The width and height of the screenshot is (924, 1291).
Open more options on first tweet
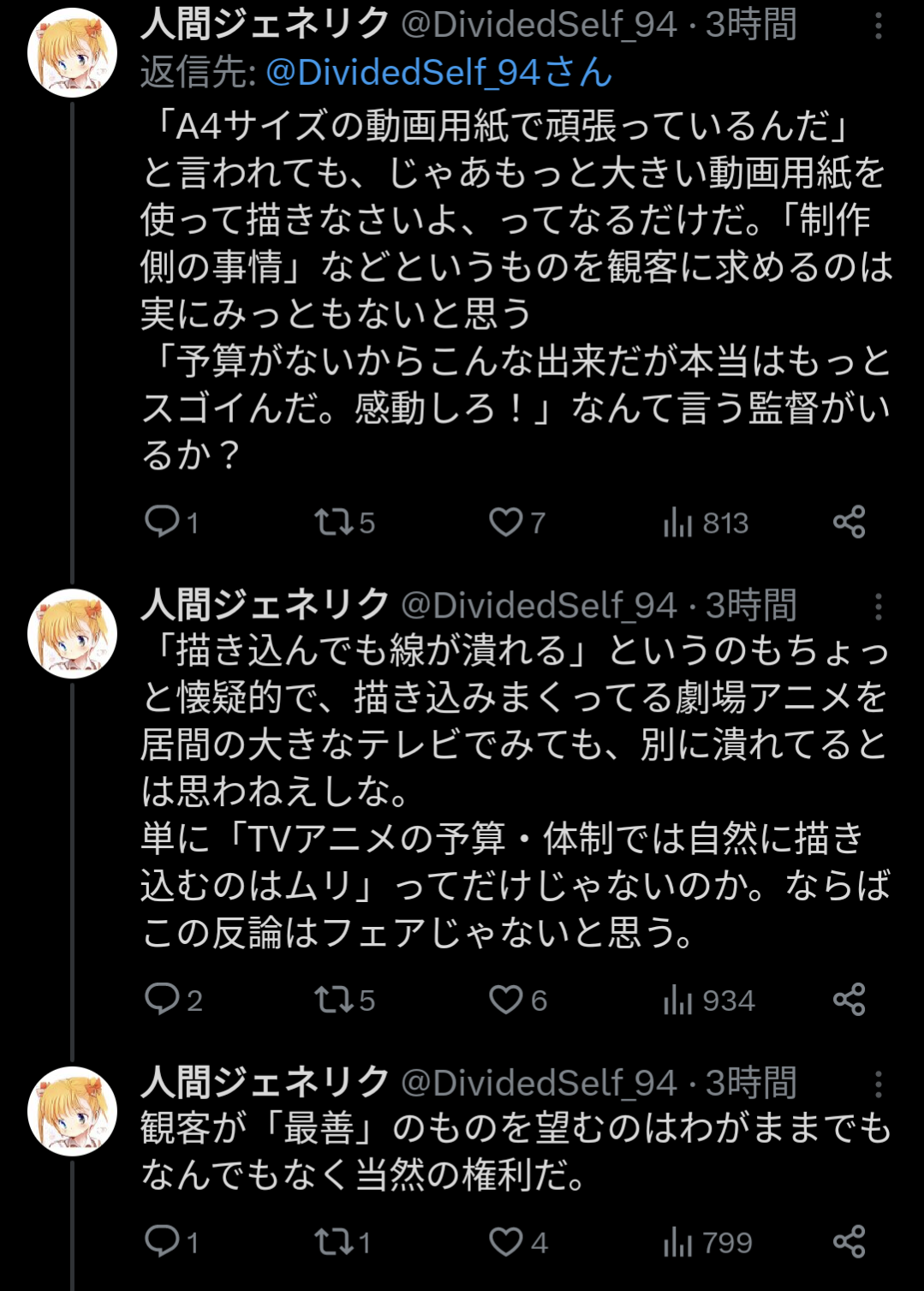[x=878, y=27]
